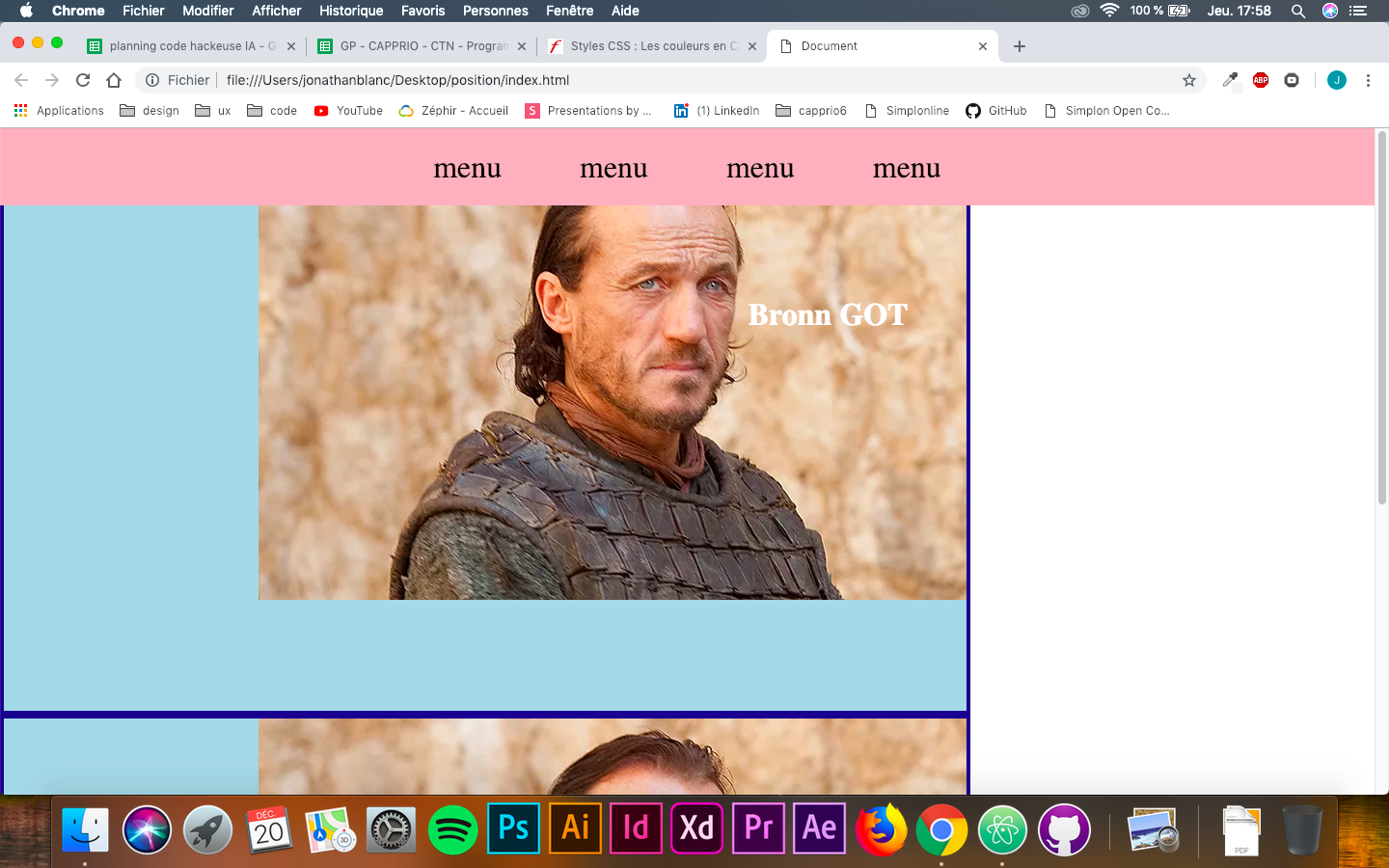Open Notification Center in the menu bar
Viewport: 1389px width, 868px height.
(1358, 11)
